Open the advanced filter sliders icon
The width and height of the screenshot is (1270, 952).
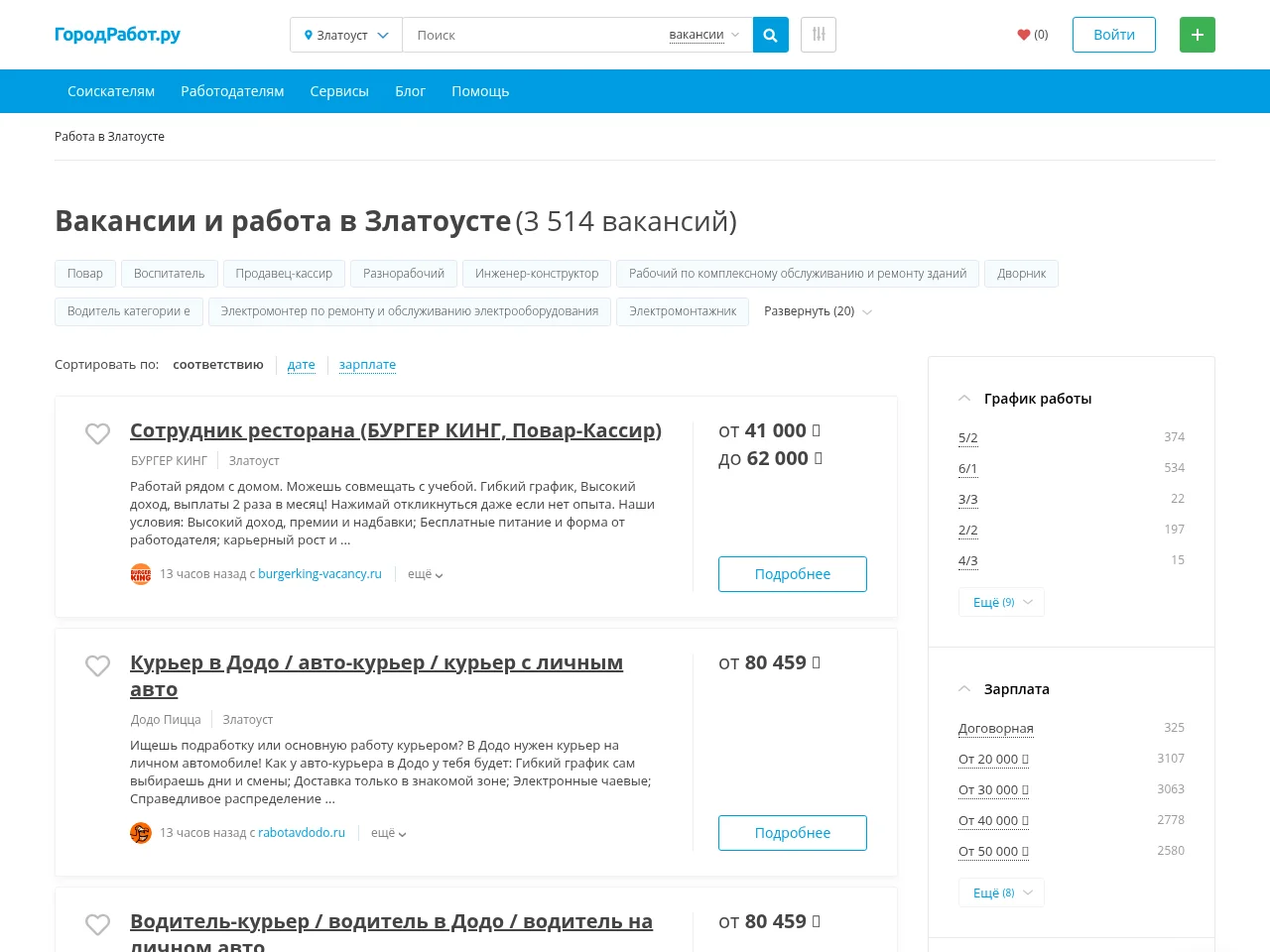819,35
